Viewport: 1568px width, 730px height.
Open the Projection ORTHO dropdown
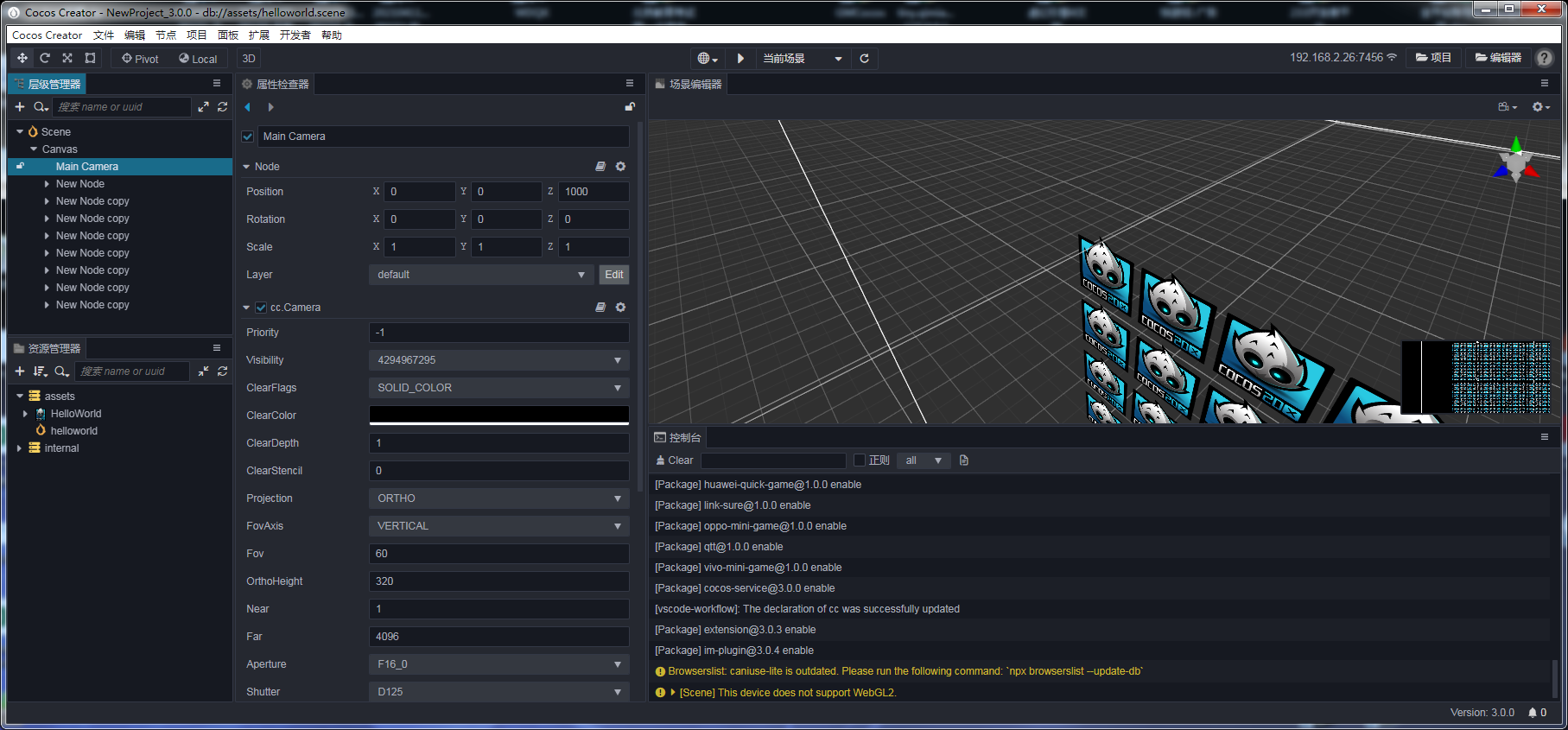498,498
